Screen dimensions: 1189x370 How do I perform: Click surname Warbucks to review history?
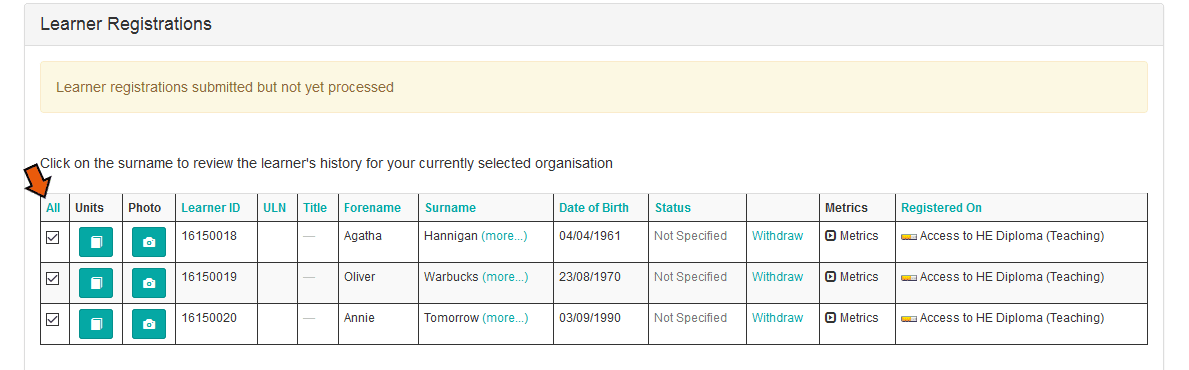(x=451, y=277)
